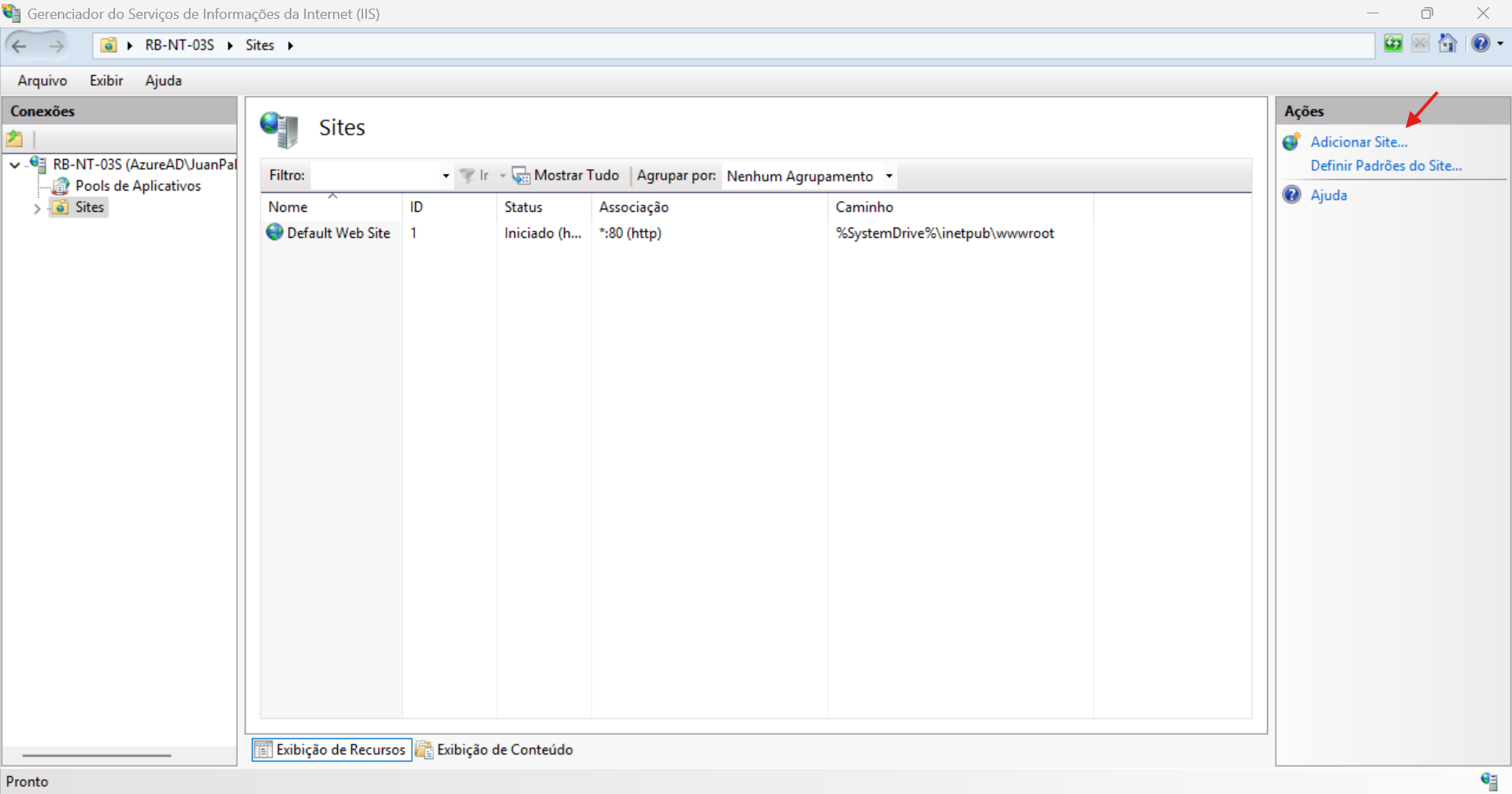Click the Conexões horizontal scrollbar
The image size is (1512, 794).
[97, 755]
